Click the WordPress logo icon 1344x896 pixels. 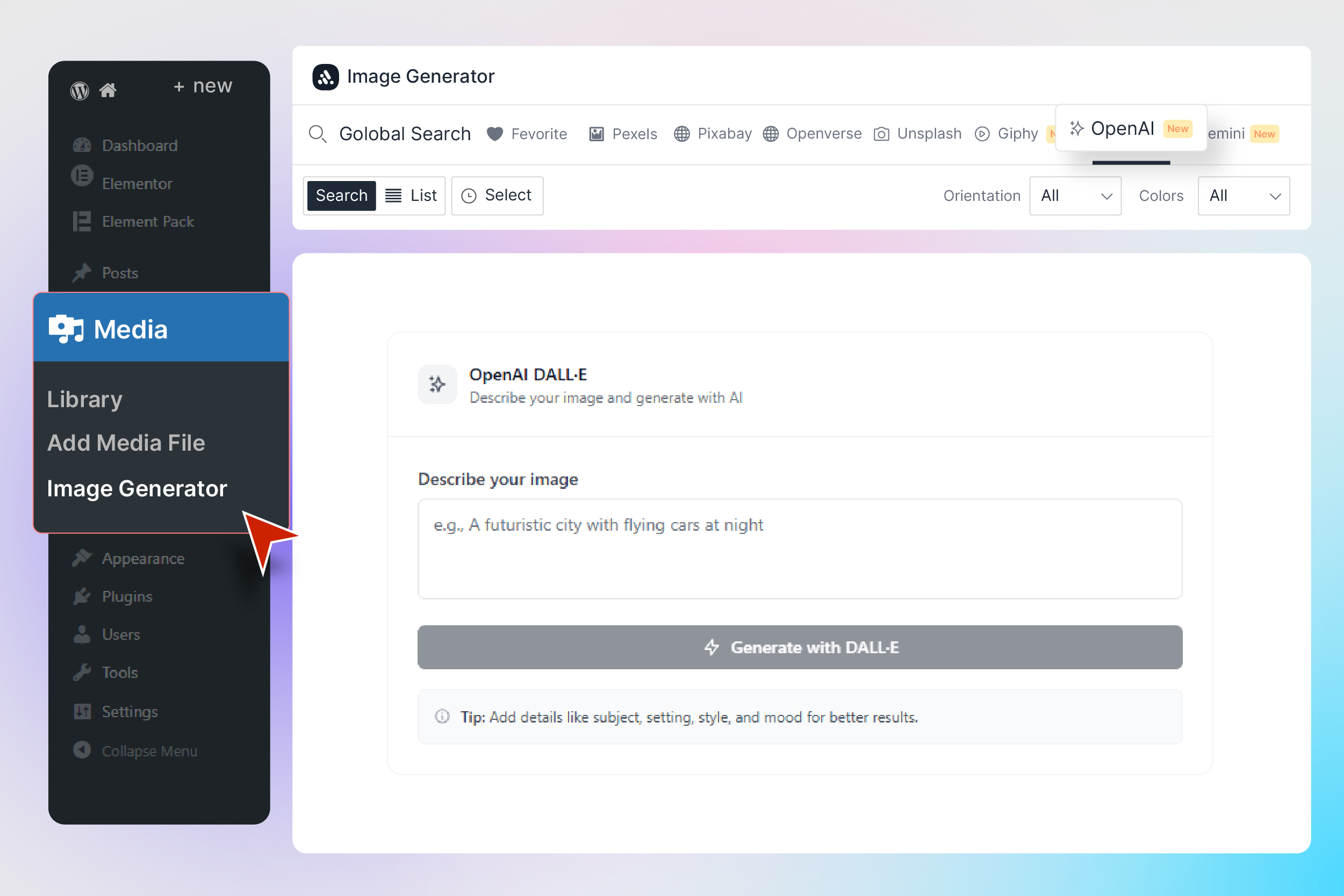point(80,90)
